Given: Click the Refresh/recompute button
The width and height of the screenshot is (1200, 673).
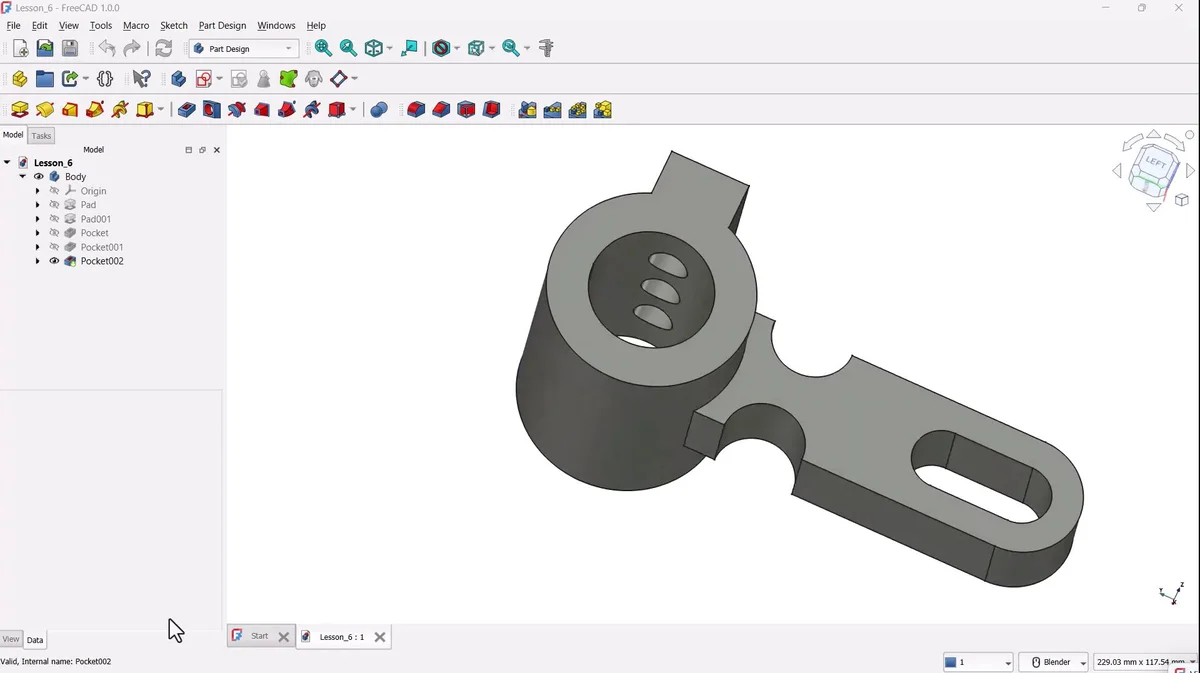Looking at the screenshot, I should point(162,47).
